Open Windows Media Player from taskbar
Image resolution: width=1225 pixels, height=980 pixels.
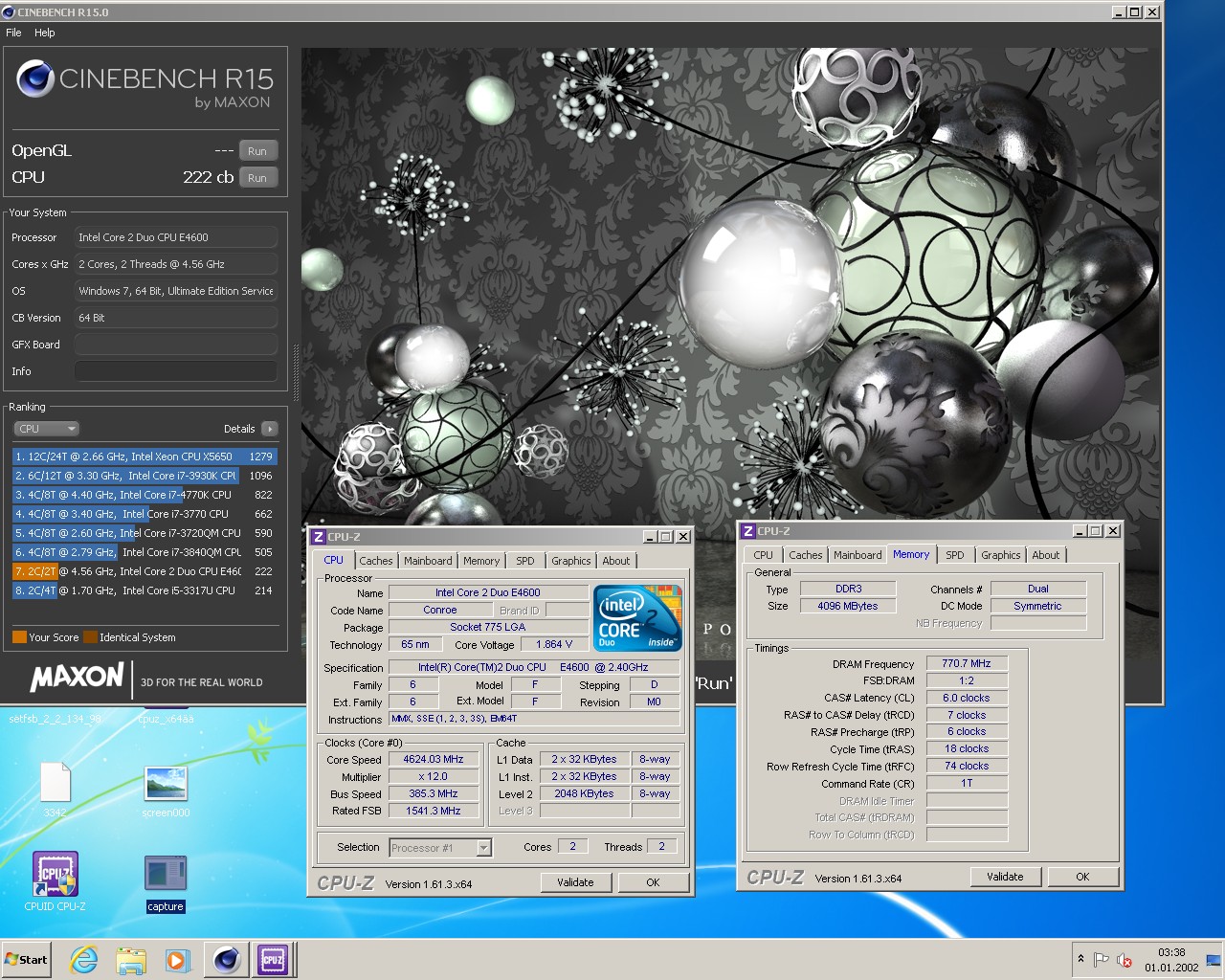pyautogui.click(x=177, y=960)
